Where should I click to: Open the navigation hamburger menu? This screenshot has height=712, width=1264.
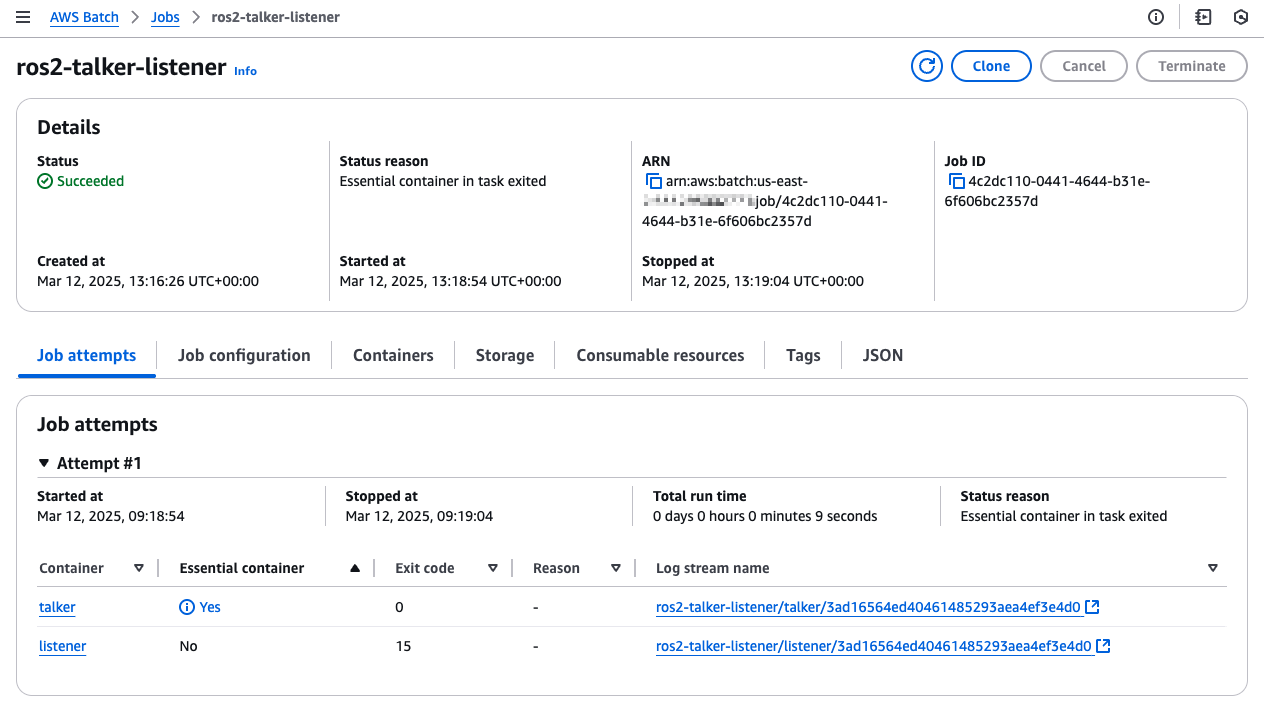click(x=23, y=17)
